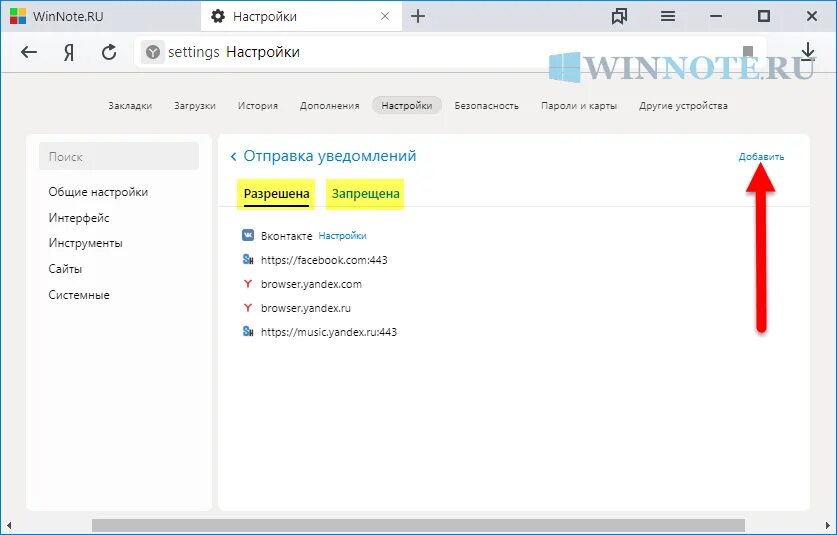This screenshot has width=837, height=535.
Task: Select the Настройки browser tab
Action: pyautogui.click(x=301, y=17)
